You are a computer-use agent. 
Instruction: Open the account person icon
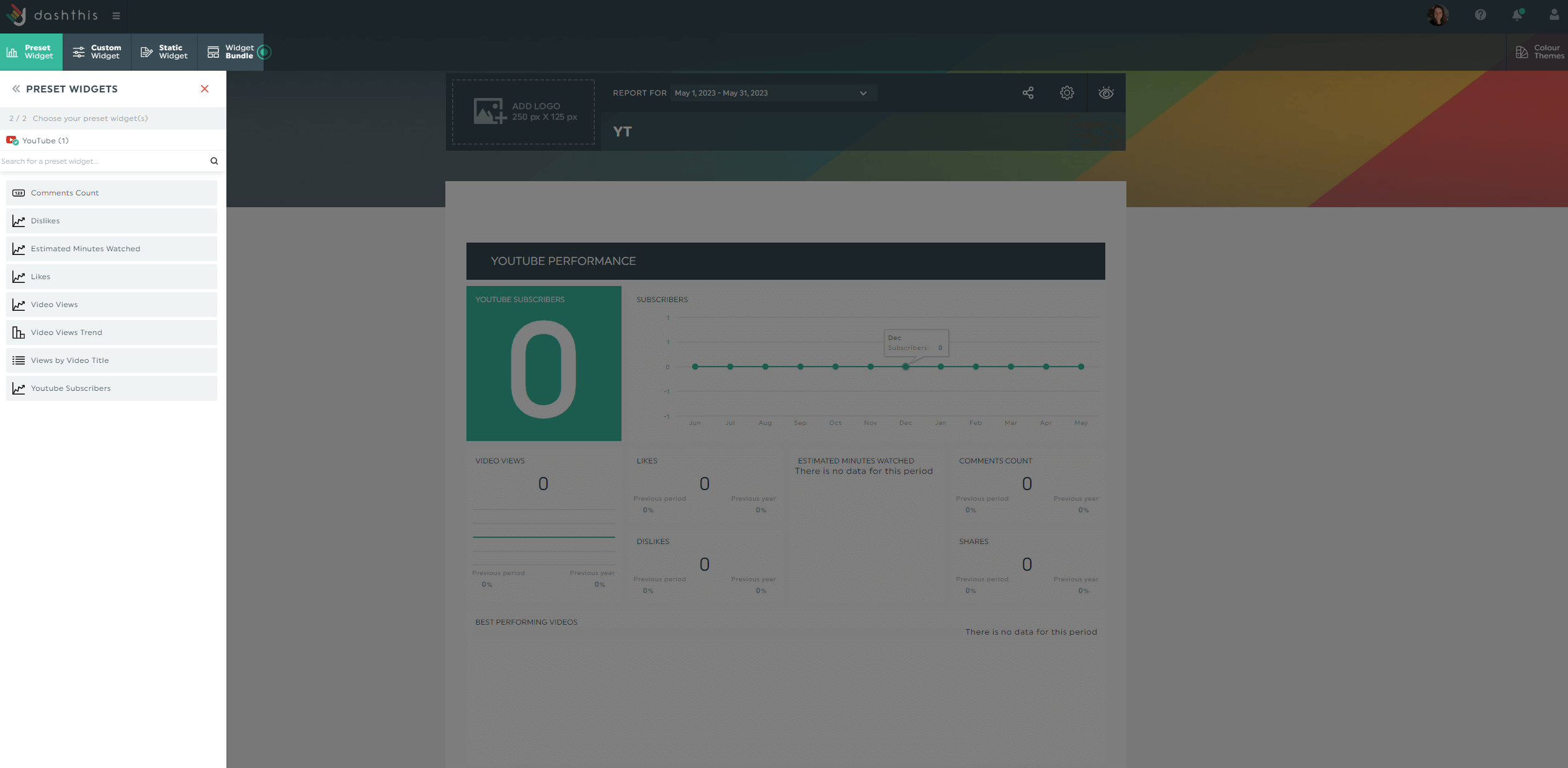[x=1554, y=15]
